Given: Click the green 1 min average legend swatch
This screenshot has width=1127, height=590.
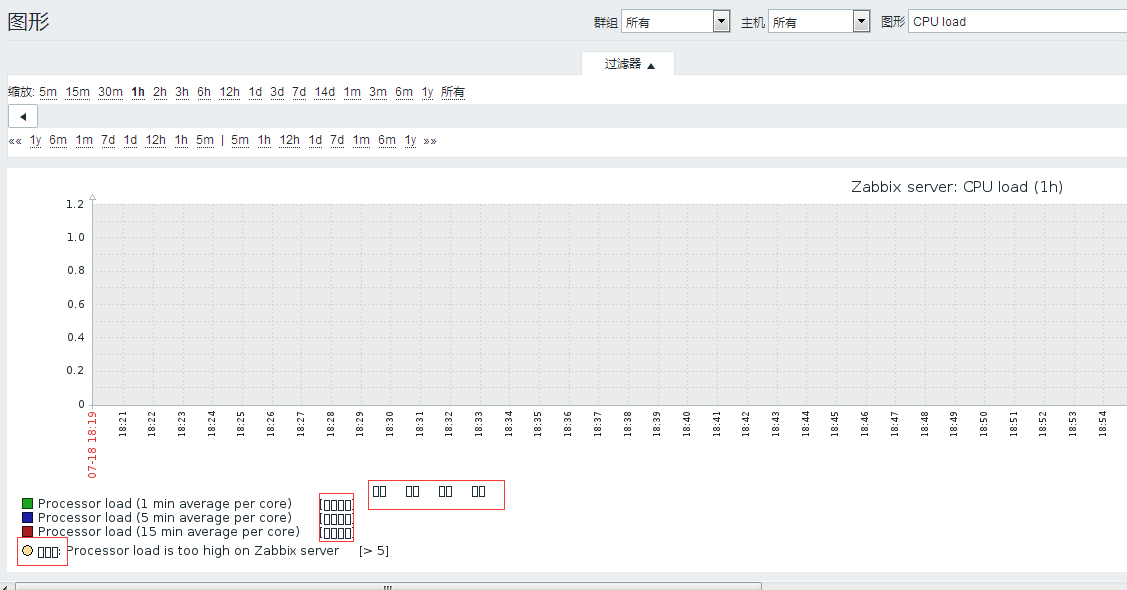Looking at the screenshot, I should pyautogui.click(x=28, y=504).
